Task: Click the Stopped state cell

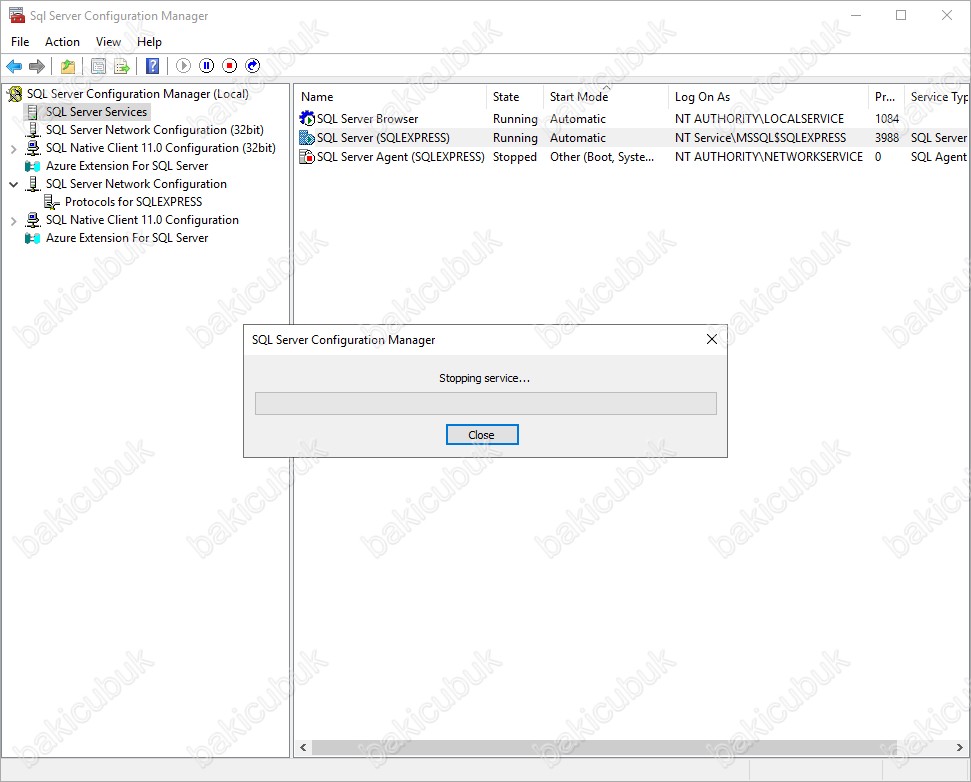Action: coord(515,157)
